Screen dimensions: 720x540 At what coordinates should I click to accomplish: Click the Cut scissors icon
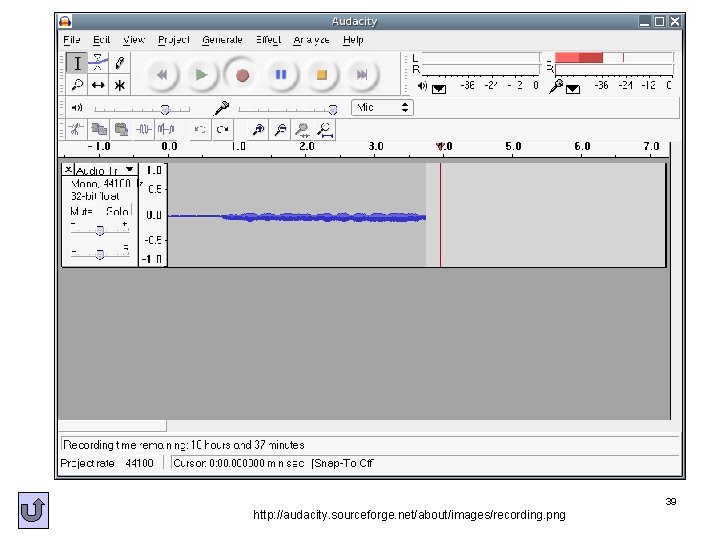76,129
